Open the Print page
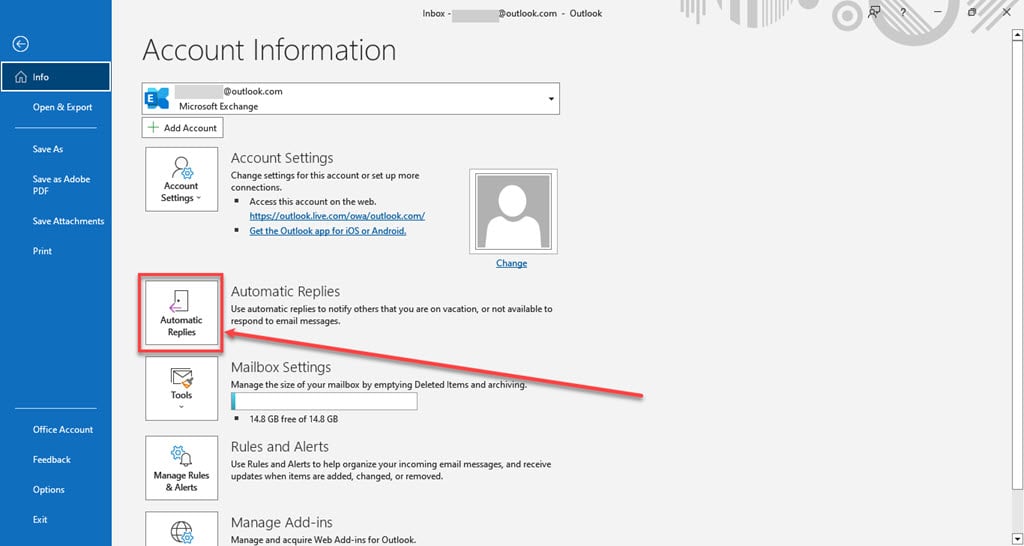 [x=42, y=251]
